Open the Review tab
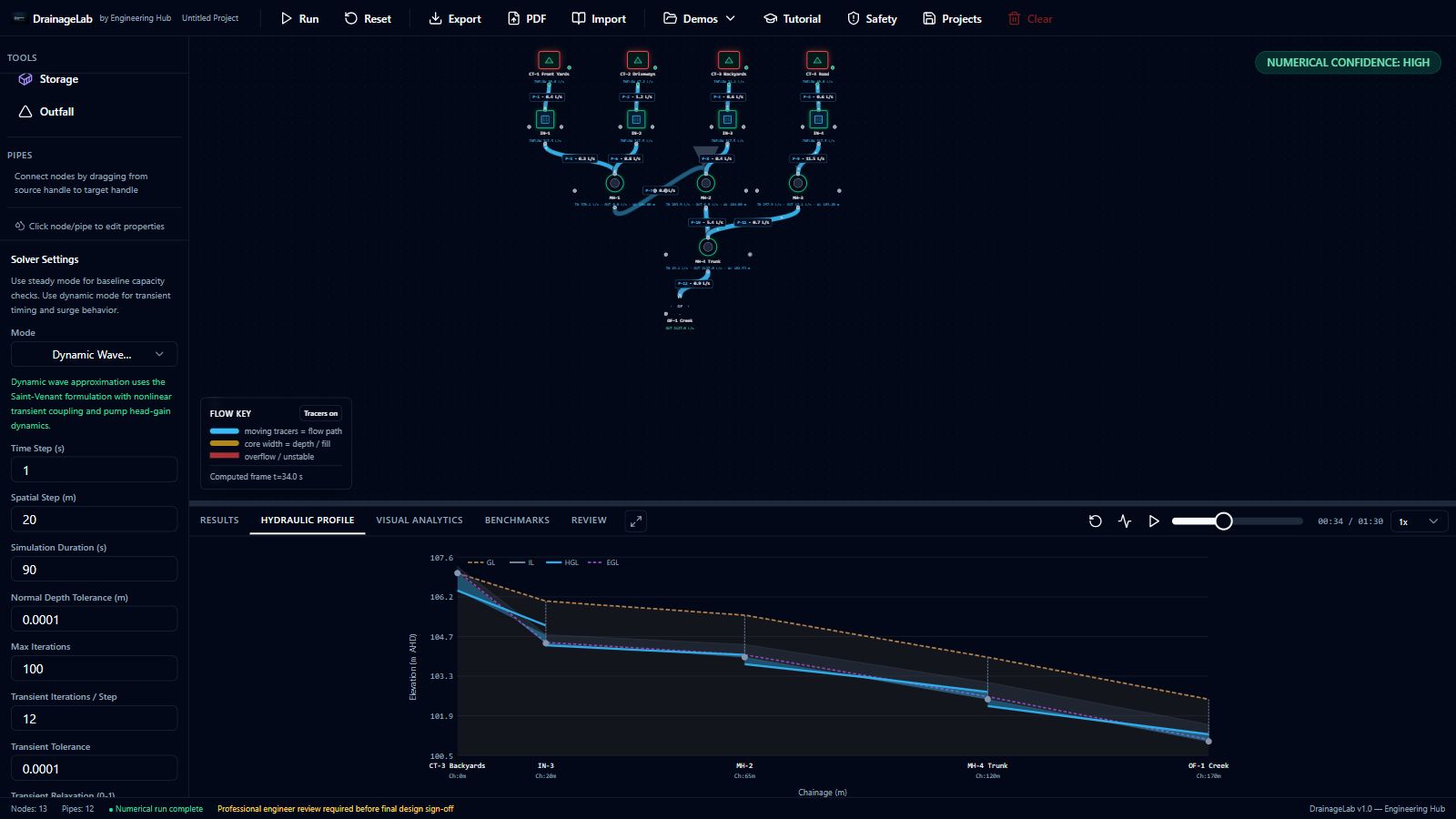 tap(589, 521)
